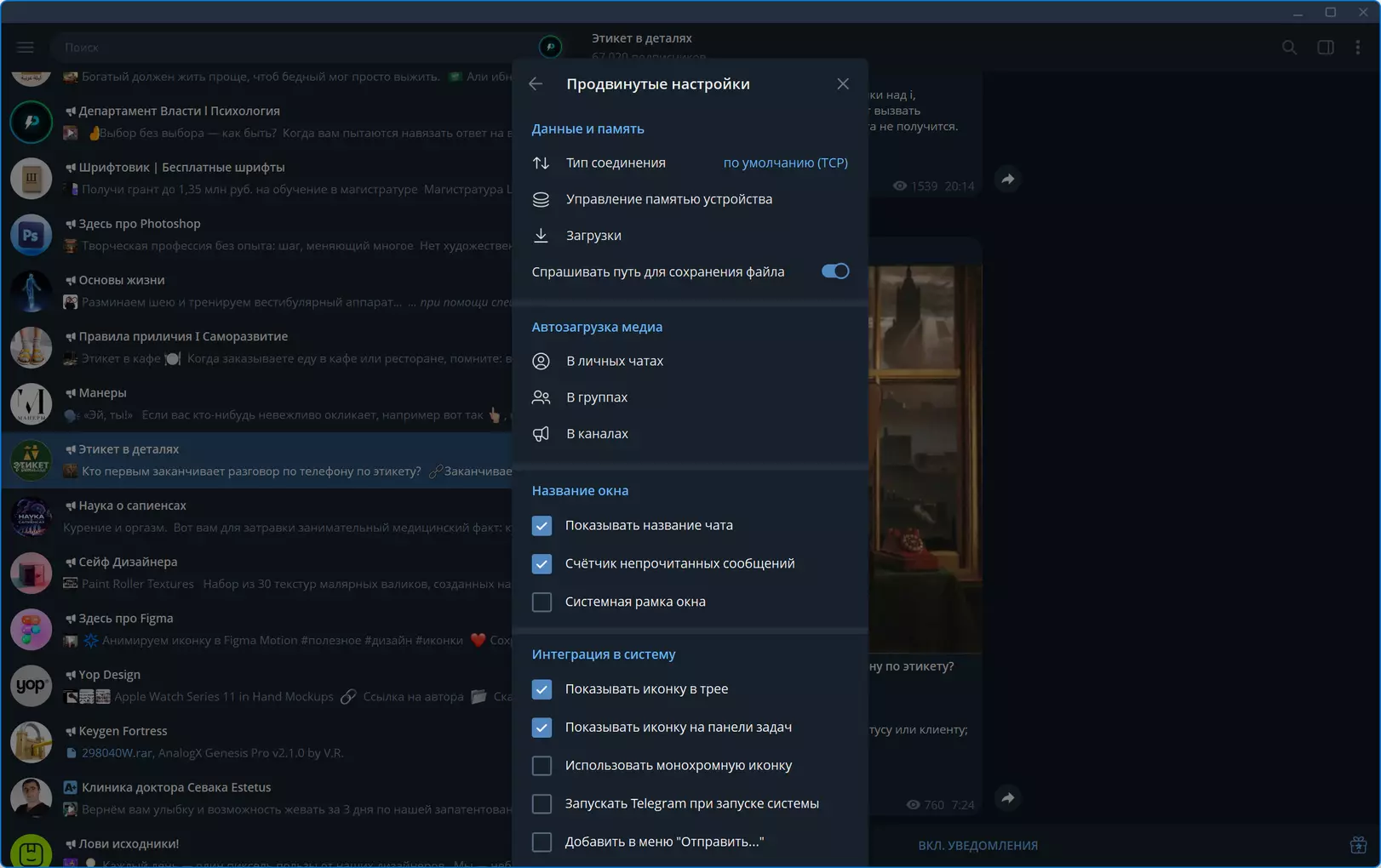Focus the 'Поиск' search field
Image resolution: width=1381 pixels, height=868 pixels.
[289, 48]
